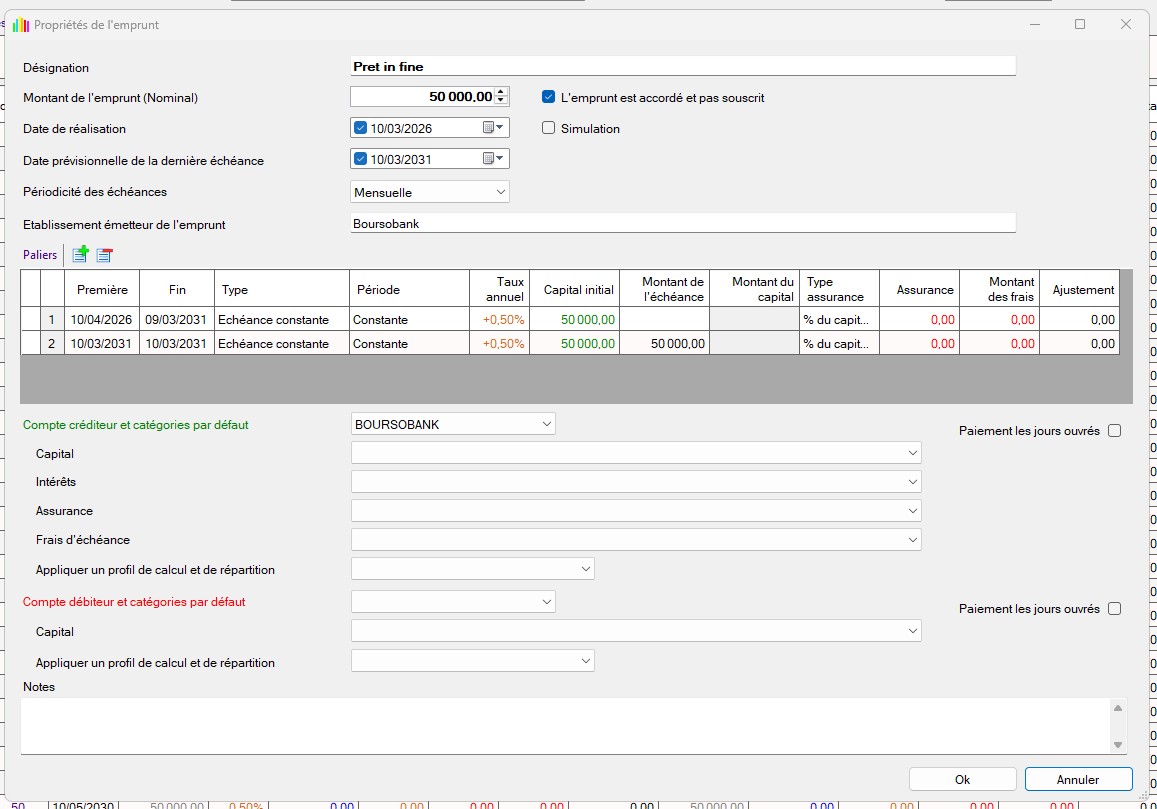This screenshot has width=1157, height=809.
Task: Open calendar picker for Date de réalisation
Action: pyautogui.click(x=495, y=128)
